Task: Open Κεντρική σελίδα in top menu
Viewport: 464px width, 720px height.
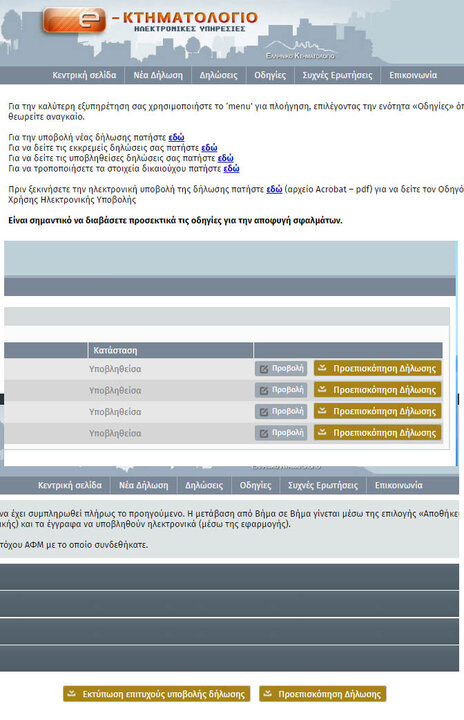Action: (84, 75)
